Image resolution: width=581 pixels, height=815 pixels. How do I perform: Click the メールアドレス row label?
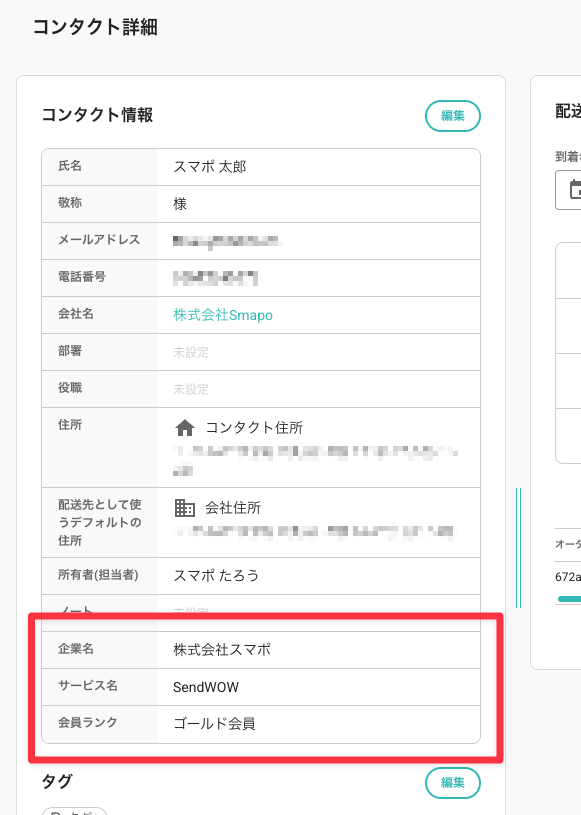point(99,240)
